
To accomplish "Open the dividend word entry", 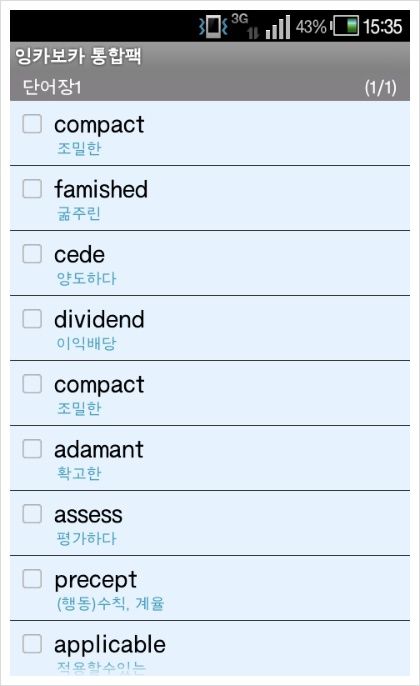I will tap(210, 328).
